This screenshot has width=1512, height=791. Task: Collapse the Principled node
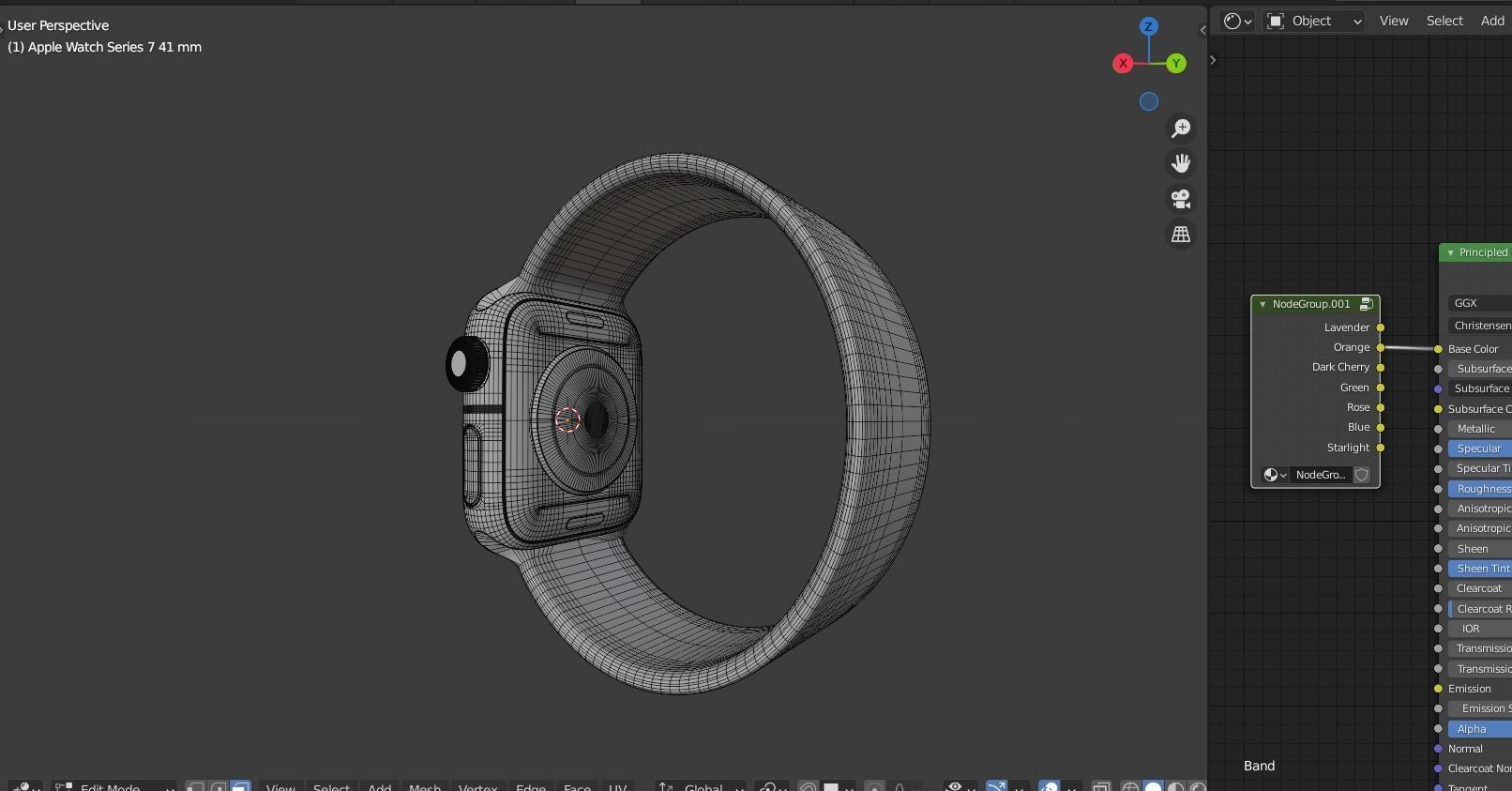coord(1450,252)
